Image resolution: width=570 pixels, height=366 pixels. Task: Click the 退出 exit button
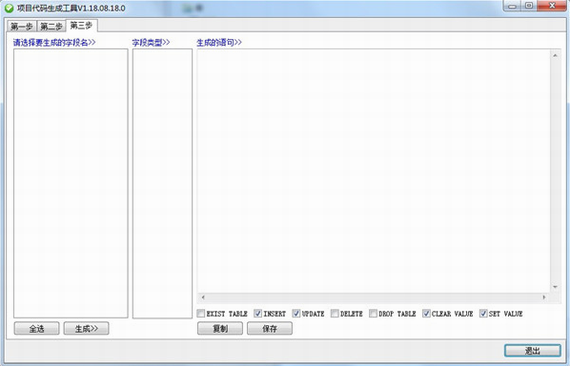(533, 350)
